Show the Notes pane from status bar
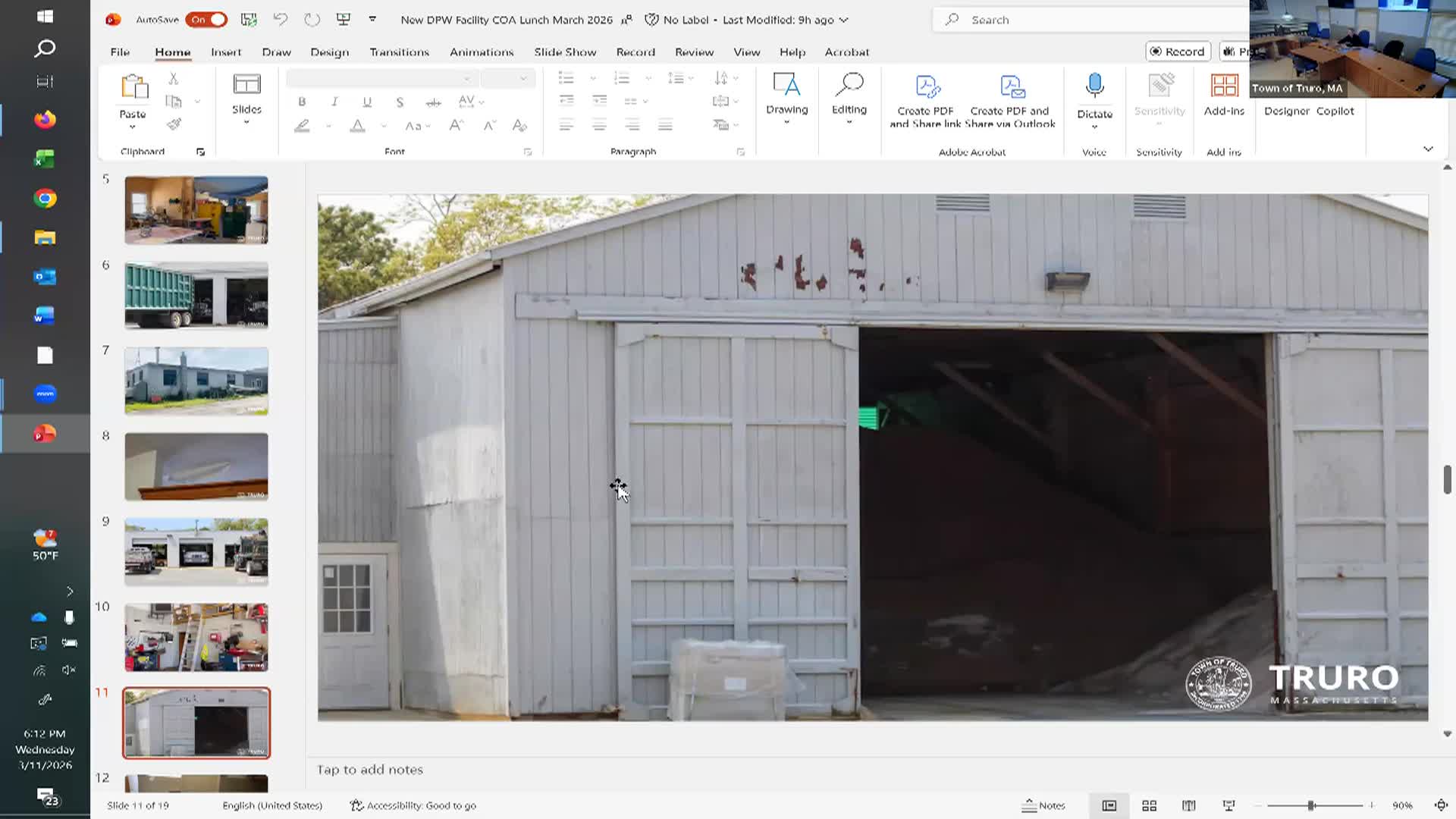The image size is (1456, 819). tap(1044, 805)
